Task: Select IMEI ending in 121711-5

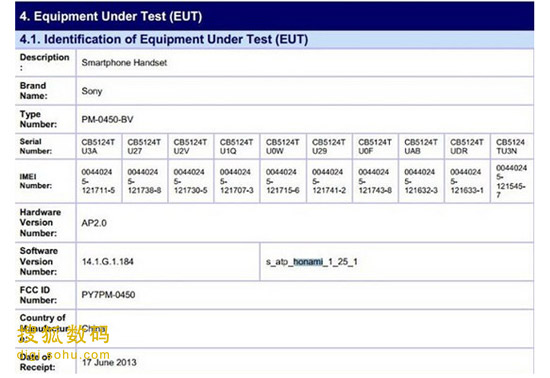Action: 98,181
